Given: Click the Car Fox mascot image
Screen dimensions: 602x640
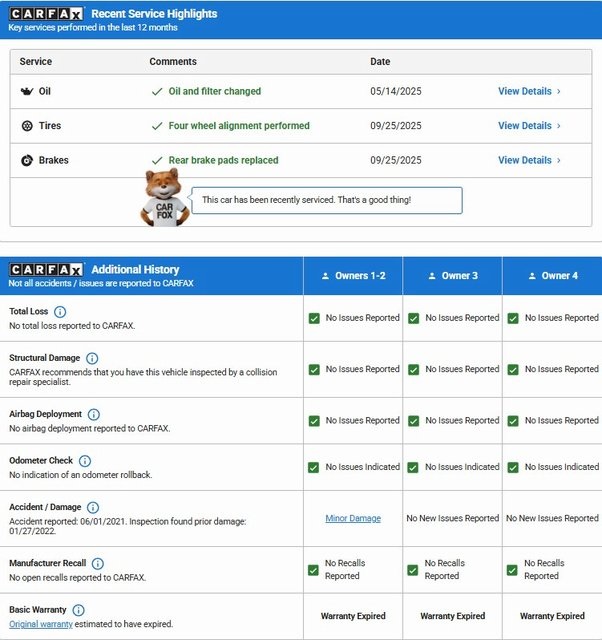Looking at the screenshot, I should 163,198.
